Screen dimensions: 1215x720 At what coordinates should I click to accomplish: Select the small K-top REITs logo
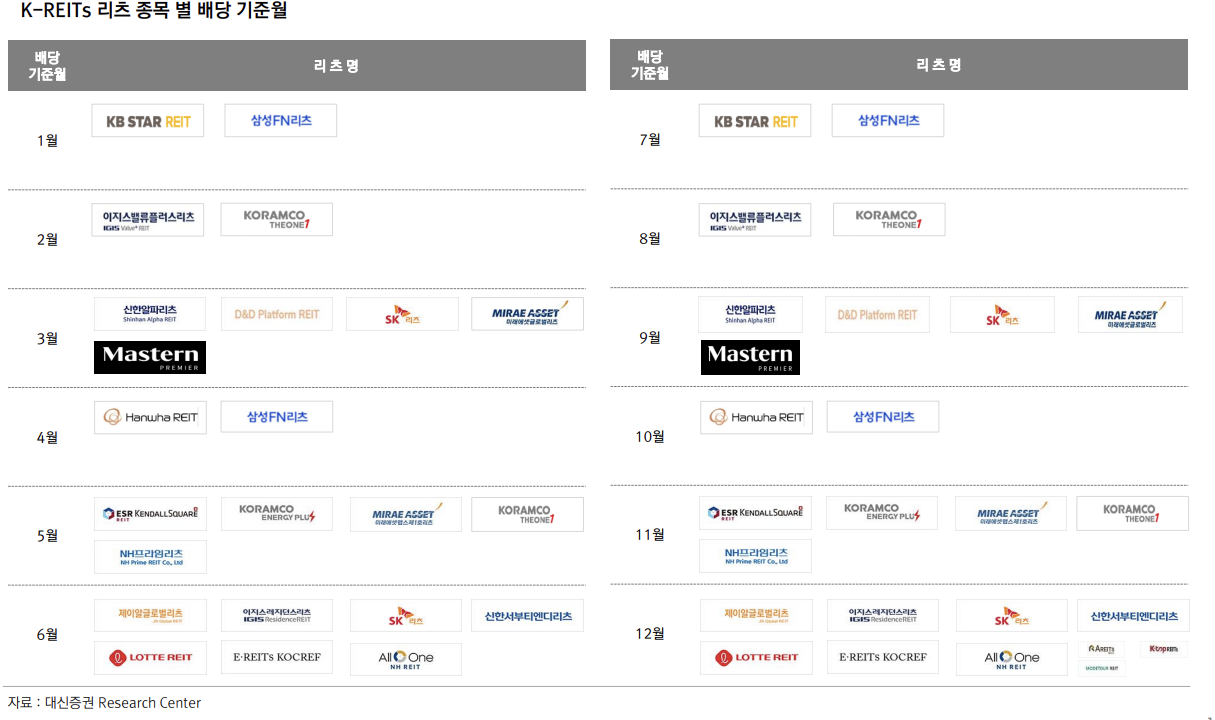click(1164, 649)
